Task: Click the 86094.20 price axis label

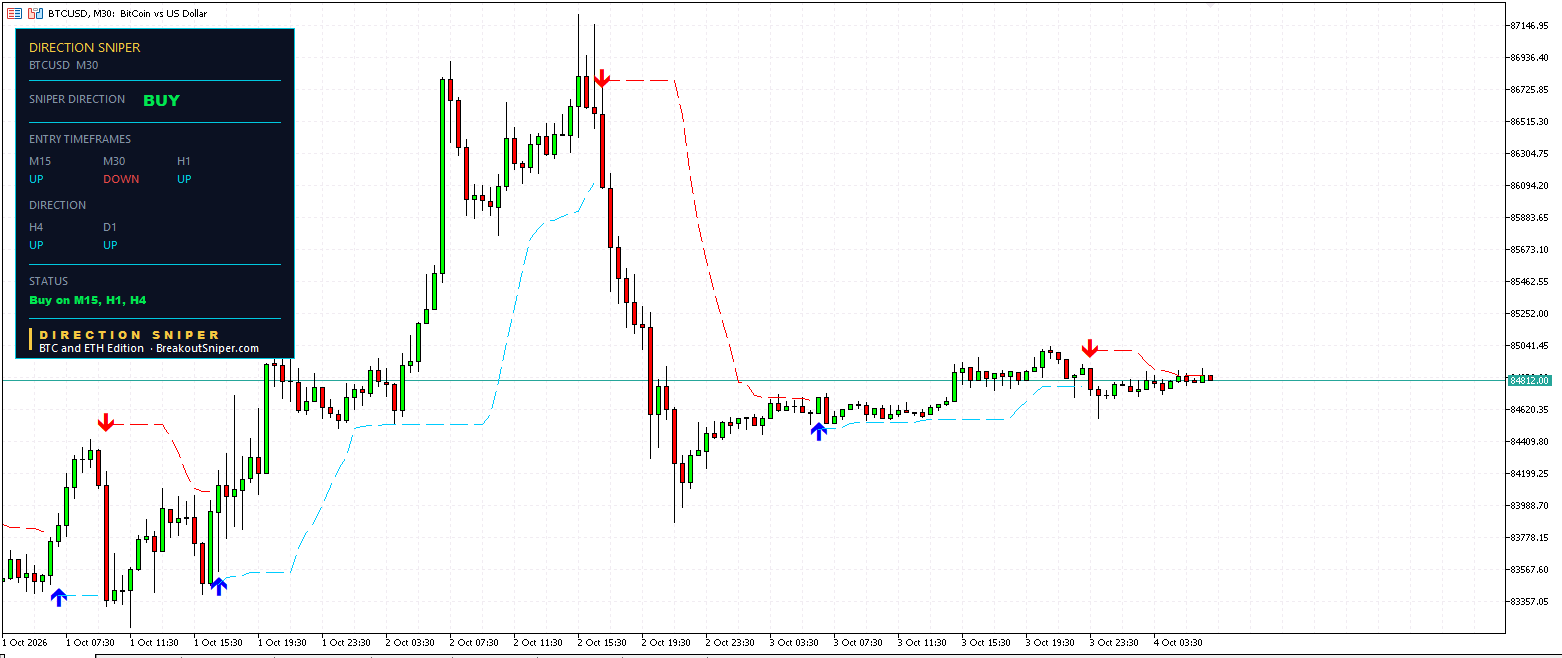Action: [x=1530, y=185]
